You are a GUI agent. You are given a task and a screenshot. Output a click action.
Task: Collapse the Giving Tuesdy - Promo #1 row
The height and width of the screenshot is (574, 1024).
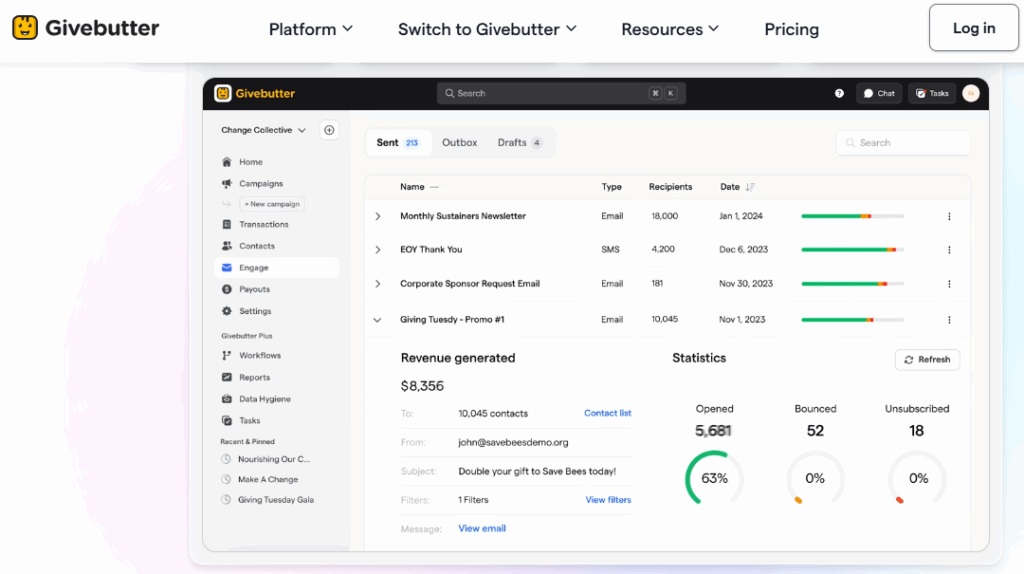click(x=378, y=320)
